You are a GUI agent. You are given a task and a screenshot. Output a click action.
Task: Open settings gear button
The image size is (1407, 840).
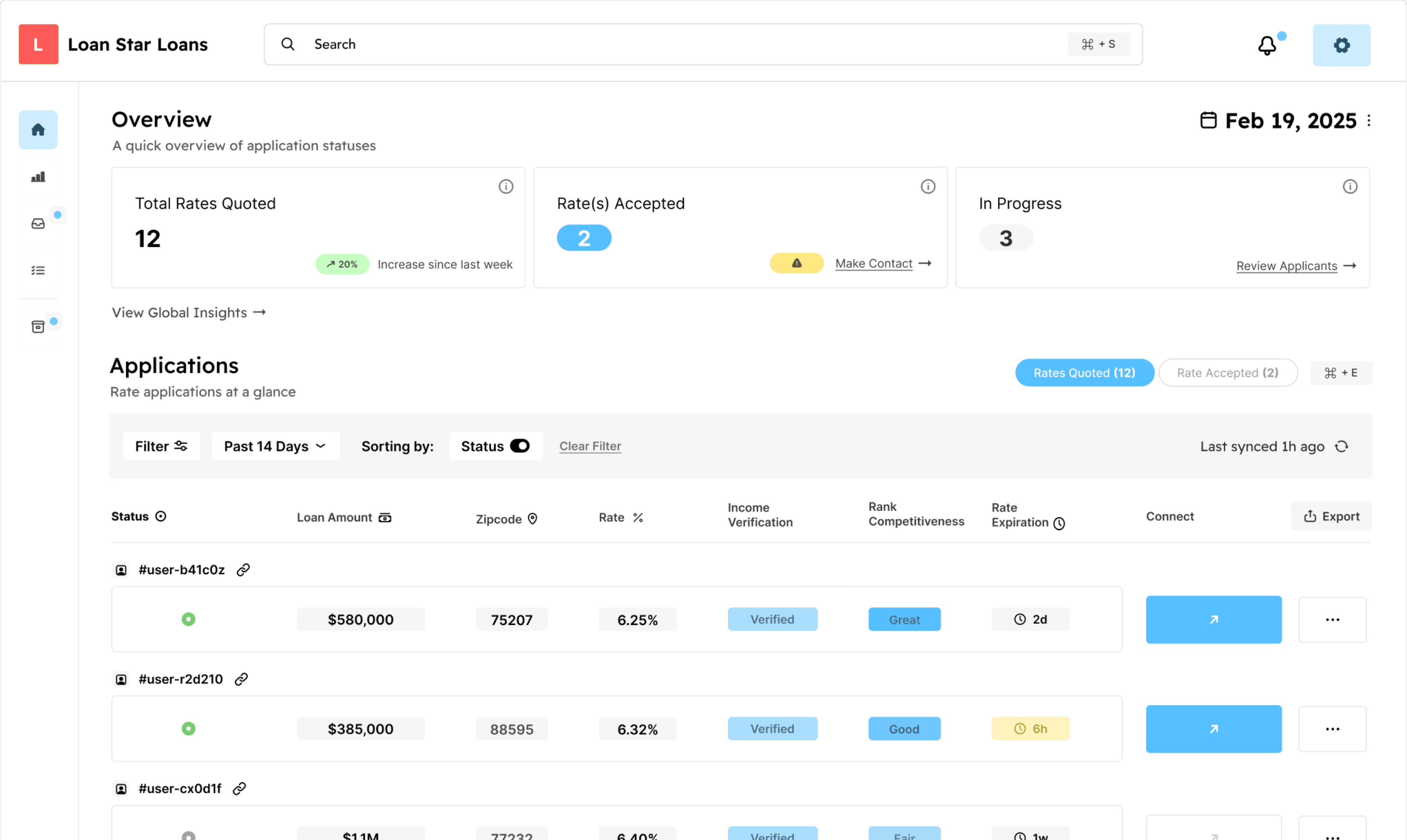[1341, 45]
